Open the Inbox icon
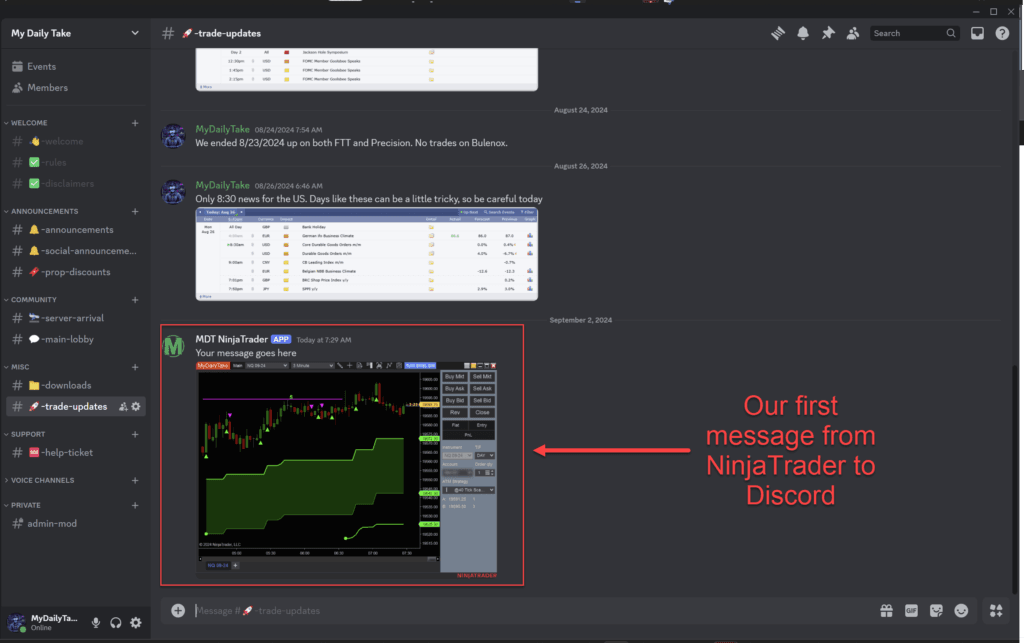Viewport: 1024px width, 643px height. [x=977, y=33]
